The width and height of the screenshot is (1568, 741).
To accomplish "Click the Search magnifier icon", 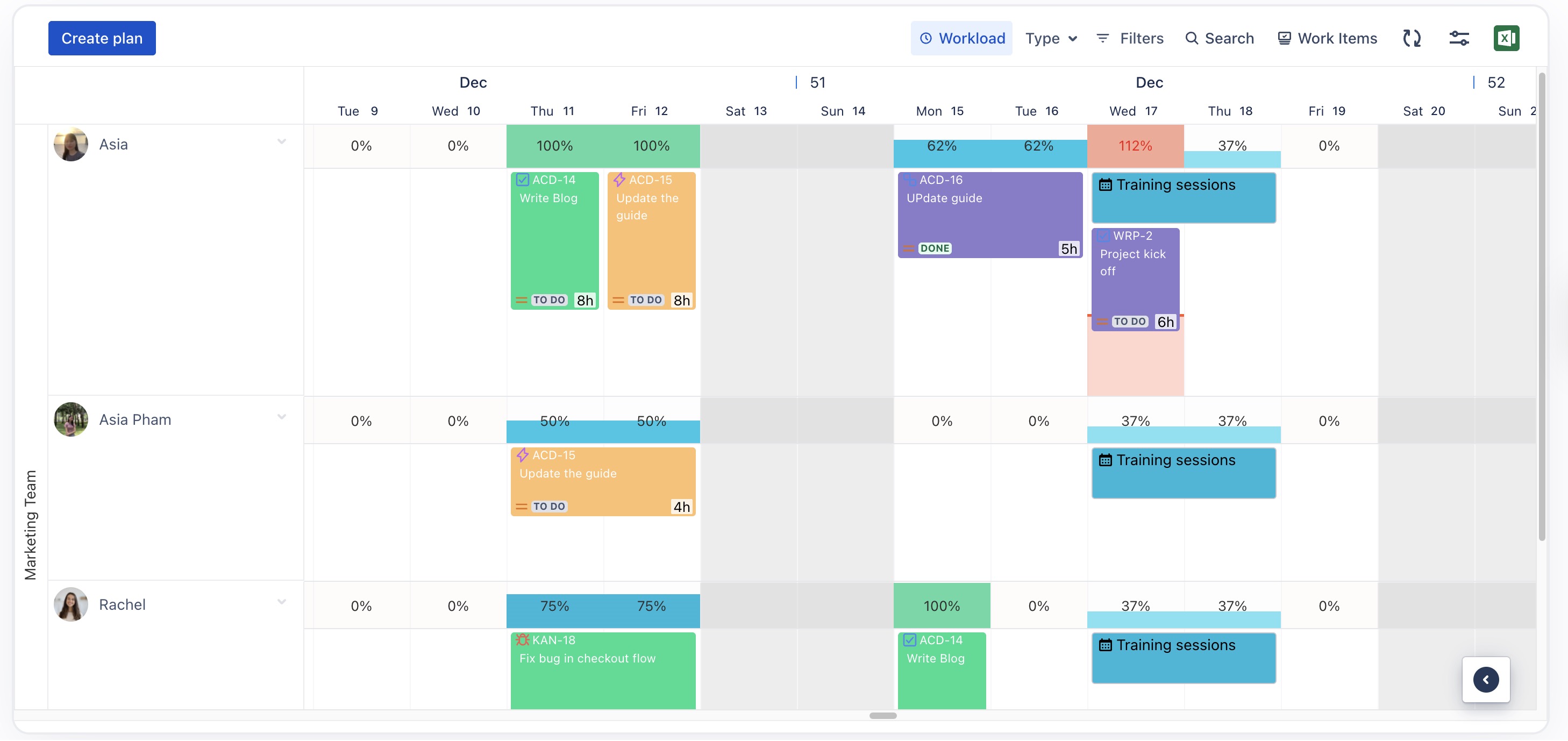I will (1191, 38).
